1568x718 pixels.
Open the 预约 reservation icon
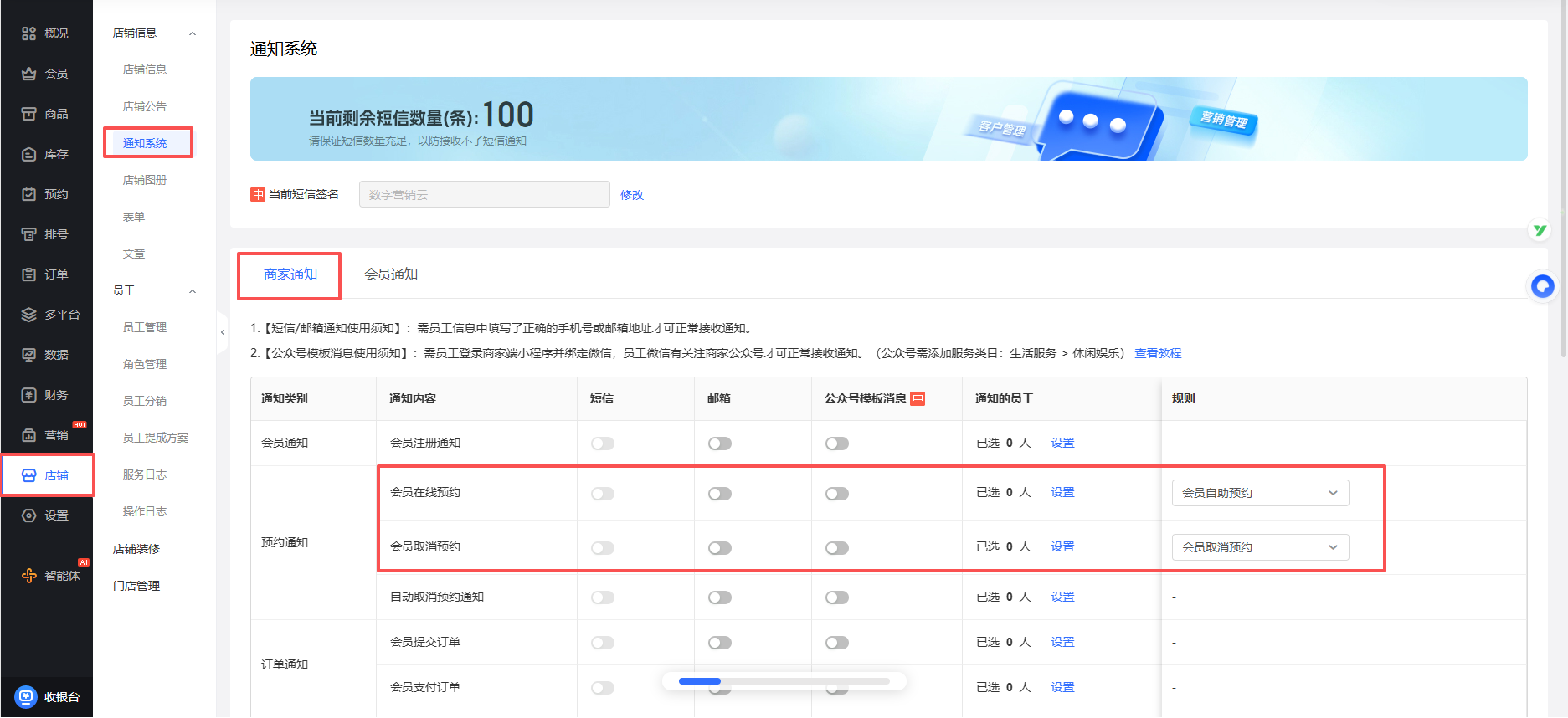[x=28, y=194]
